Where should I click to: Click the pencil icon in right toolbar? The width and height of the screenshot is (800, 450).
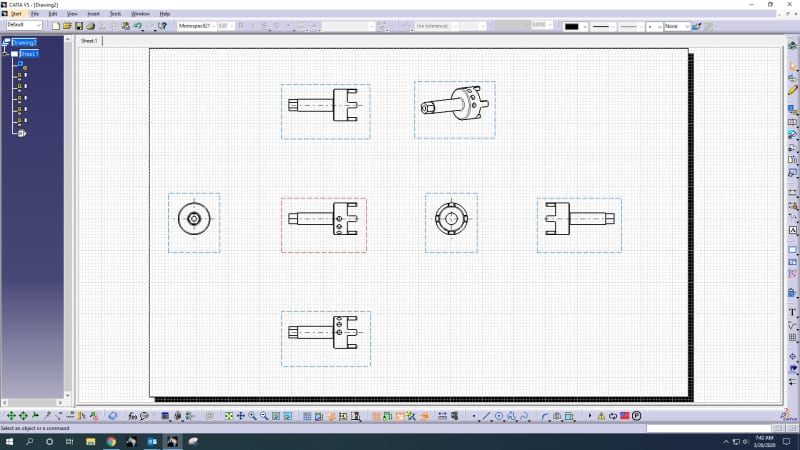[x=792, y=90]
